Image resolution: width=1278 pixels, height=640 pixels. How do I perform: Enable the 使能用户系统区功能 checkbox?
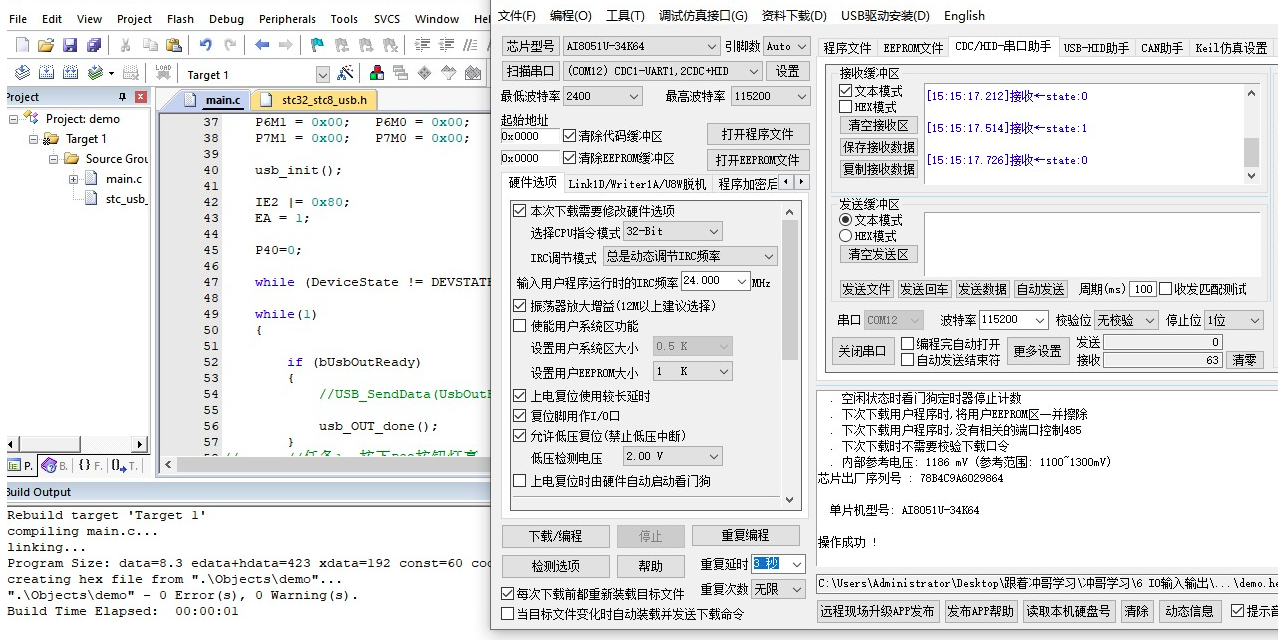point(519,326)
